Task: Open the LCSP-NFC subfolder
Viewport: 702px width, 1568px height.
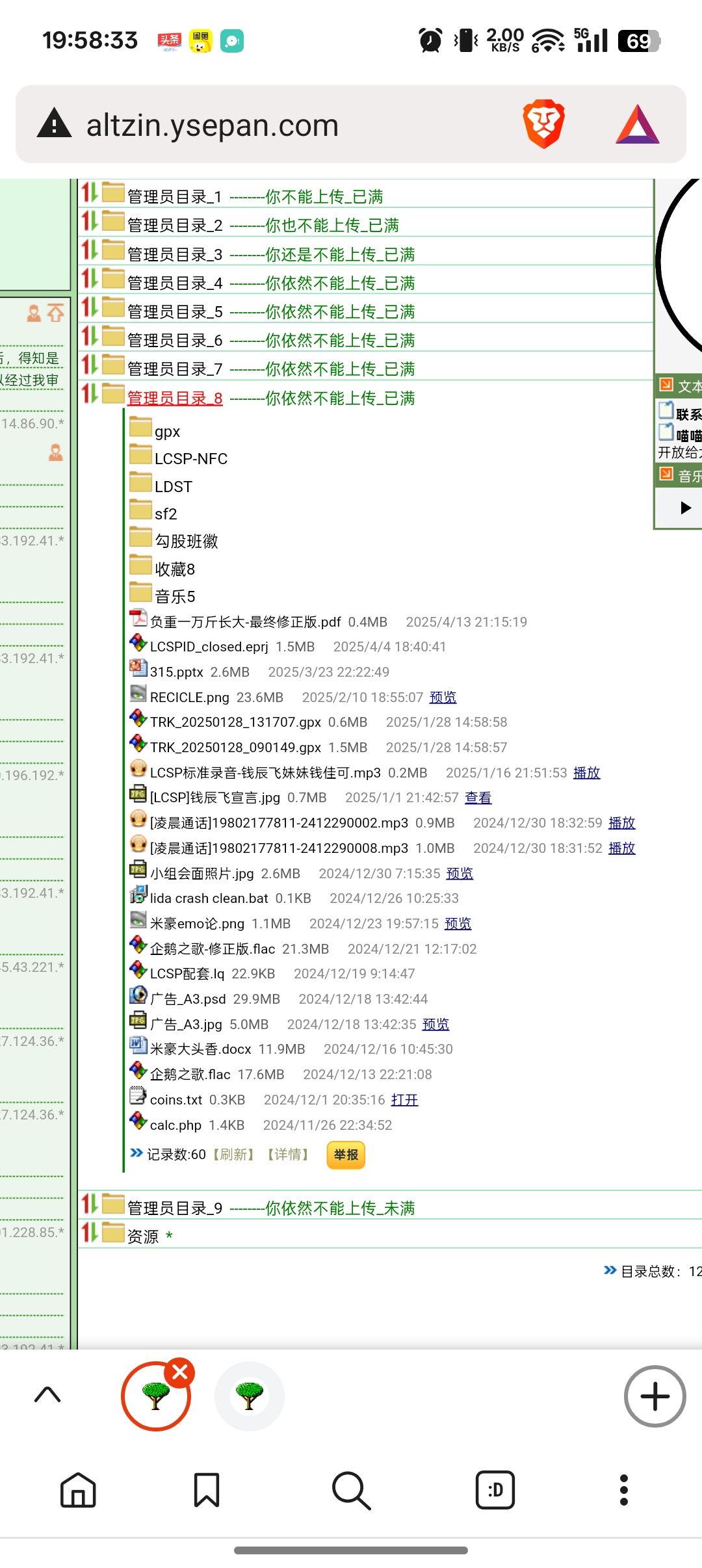Action: 190,459
